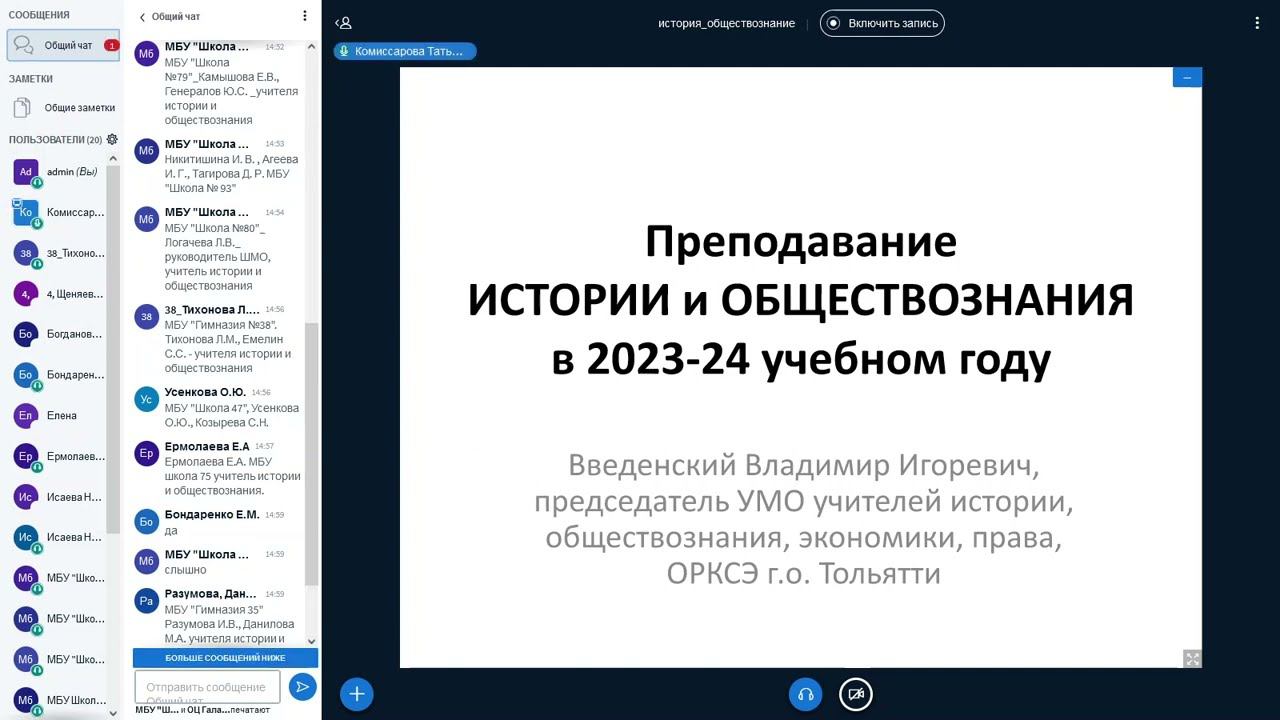Click sender name Ермолаева Е.А in chat
1280x720 pixels.
[x=207, y=446]
